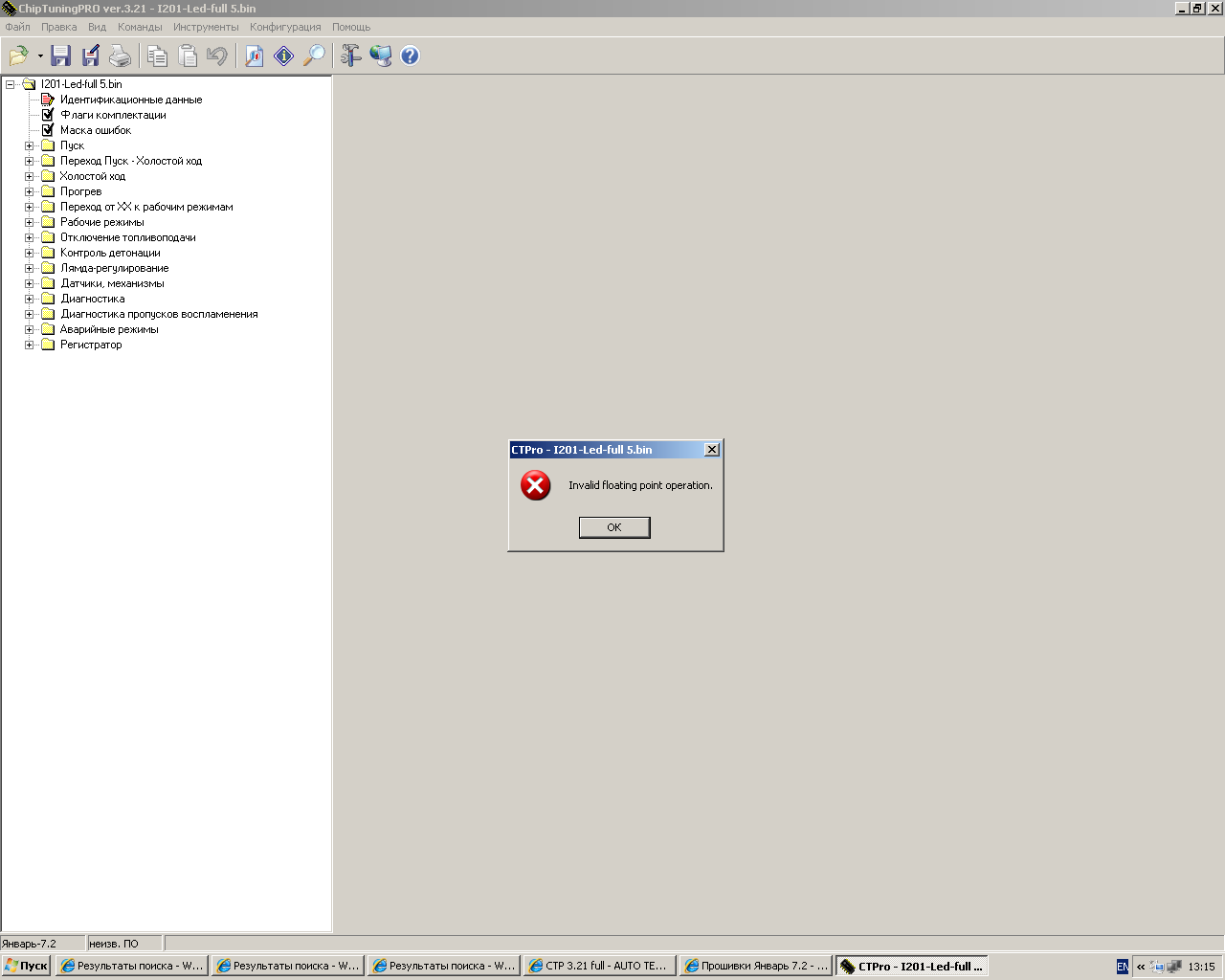Click the Print toolbar icon
Image resolution: width=1225 pixels, height=980 pixels.
121,56
